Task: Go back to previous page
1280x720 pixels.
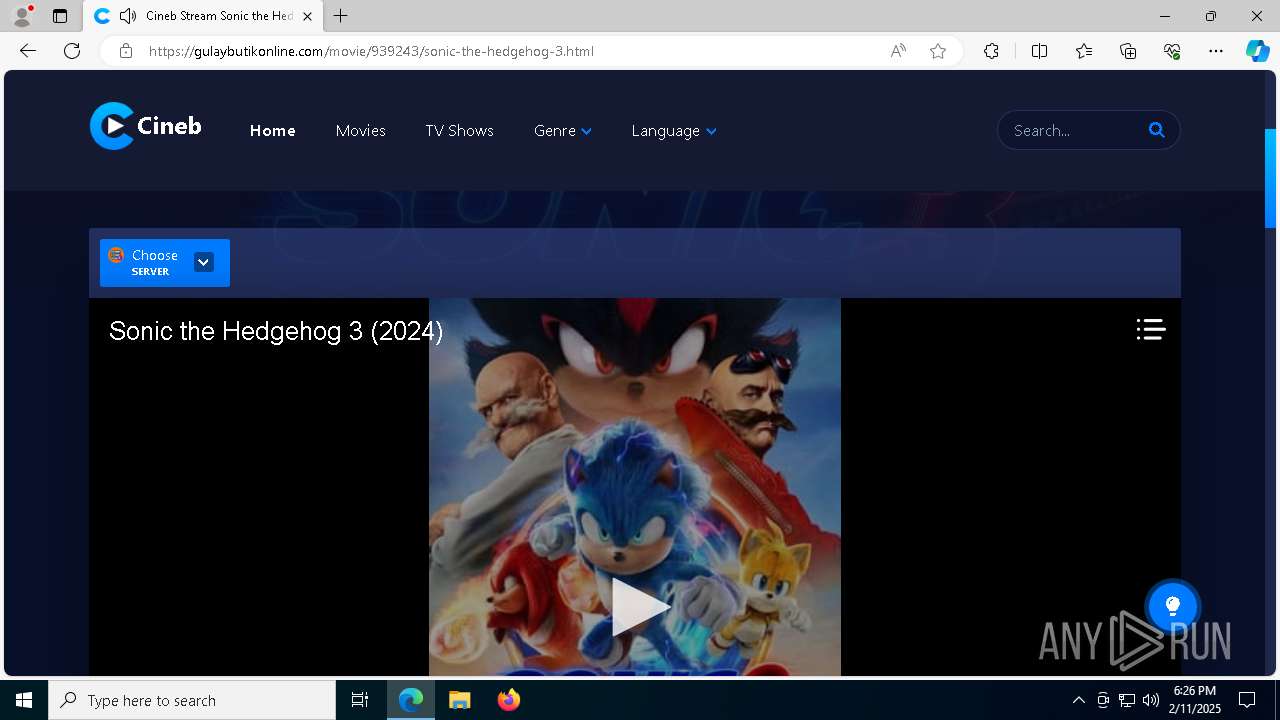Action: tap(28, 51)
